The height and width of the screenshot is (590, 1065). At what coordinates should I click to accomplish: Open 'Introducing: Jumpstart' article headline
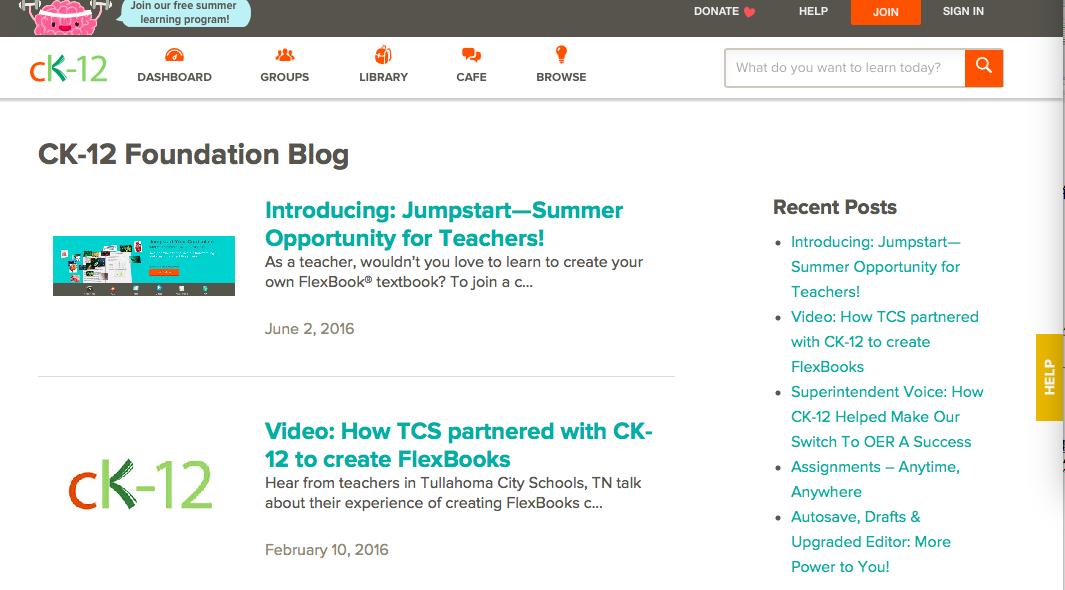[x=444, y=224]
